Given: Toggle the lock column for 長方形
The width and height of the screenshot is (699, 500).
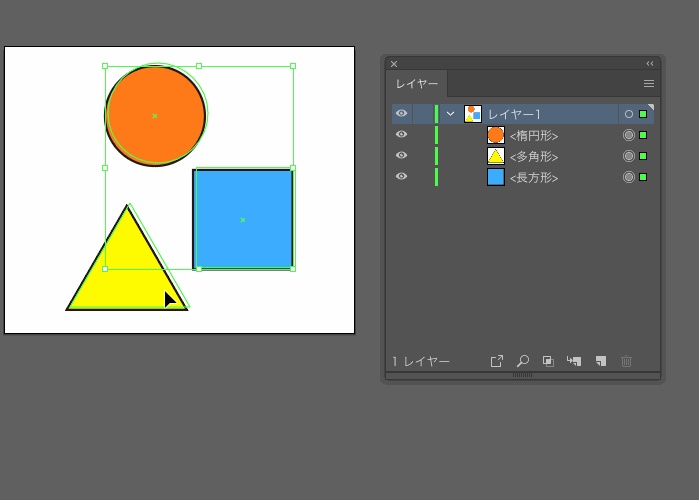Looking at the screenshot, I should (x=423, y=177).
